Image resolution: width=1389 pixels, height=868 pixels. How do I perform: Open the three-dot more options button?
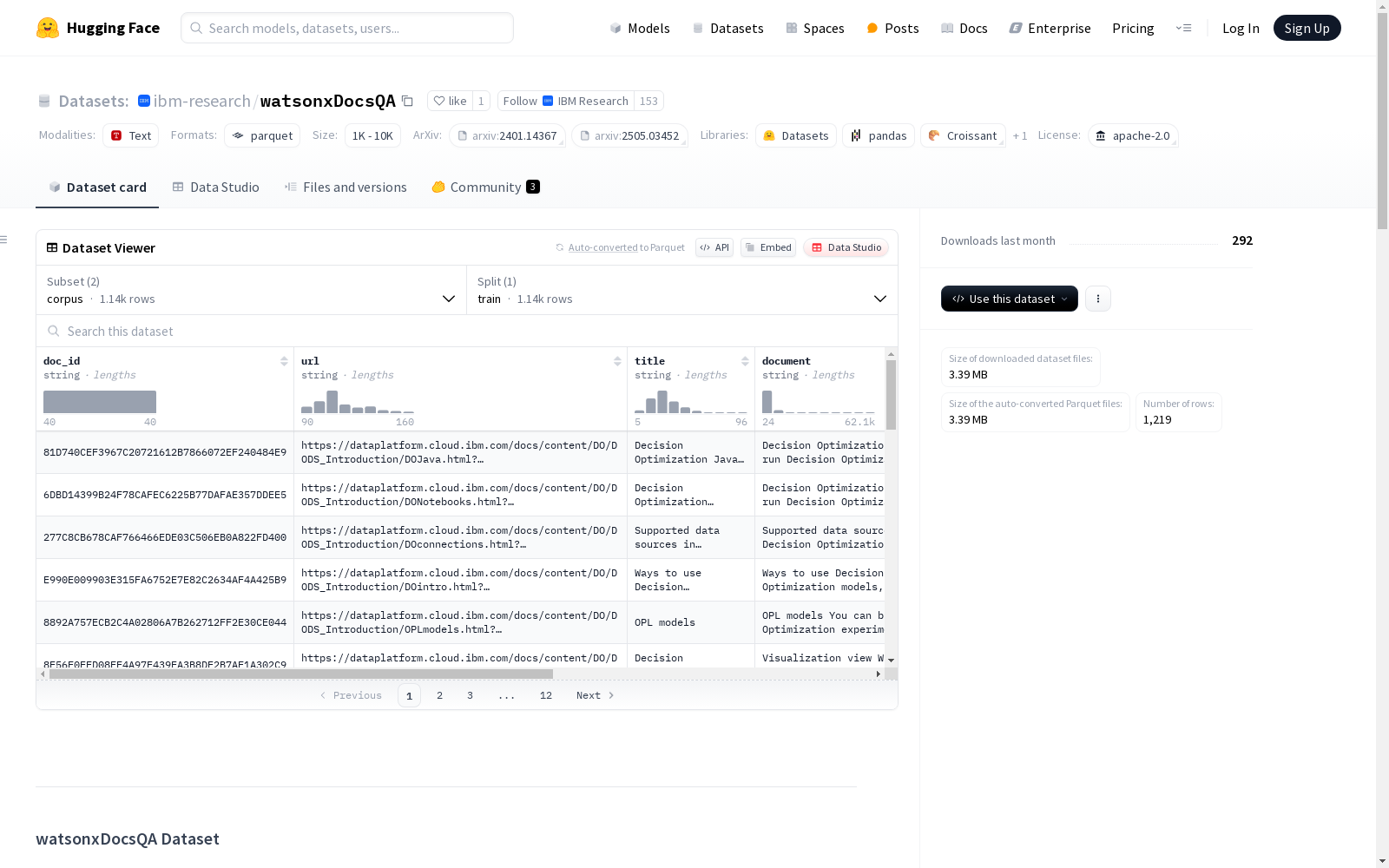click(x=1098, y=299)
